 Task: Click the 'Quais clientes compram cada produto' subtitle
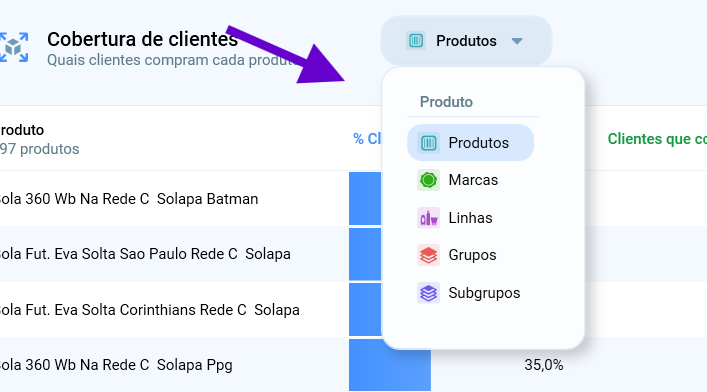tap(173, 60)
